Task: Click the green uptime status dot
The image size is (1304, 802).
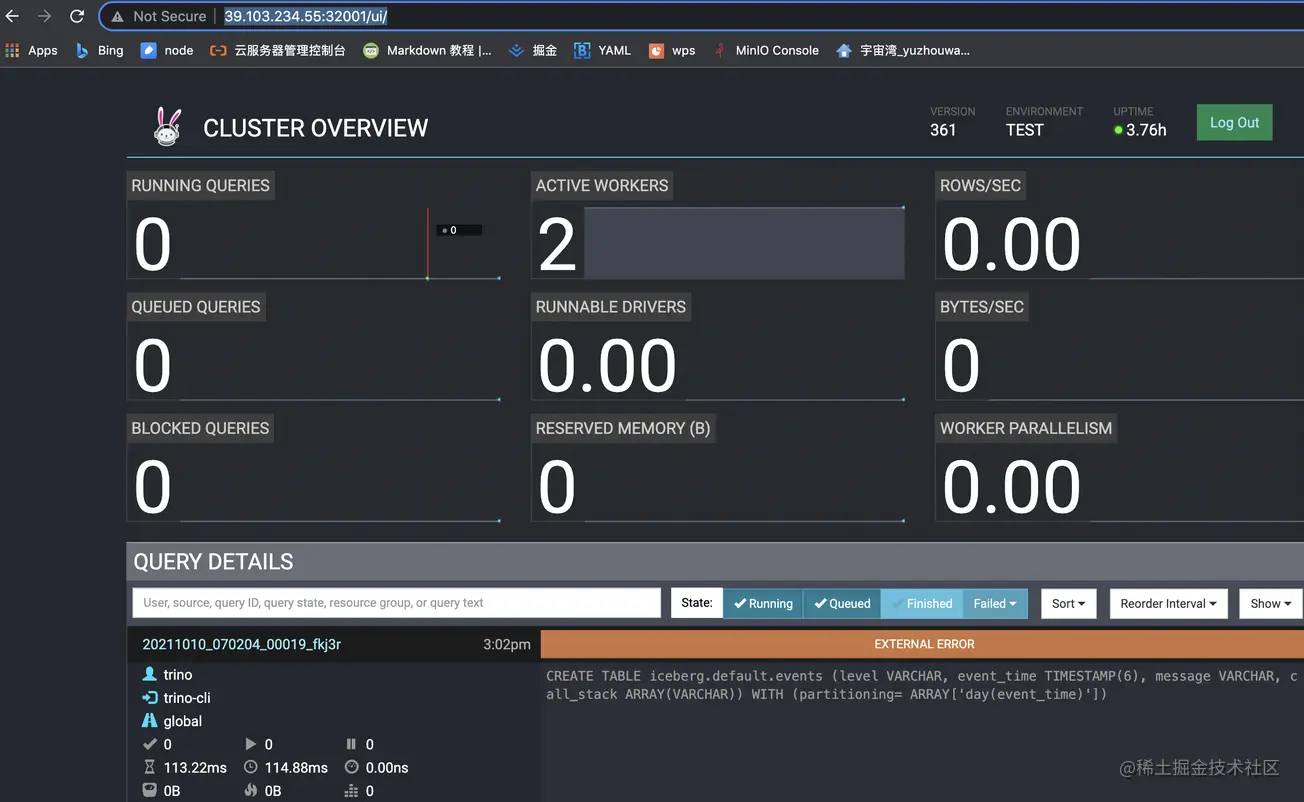Action: 1118,130
